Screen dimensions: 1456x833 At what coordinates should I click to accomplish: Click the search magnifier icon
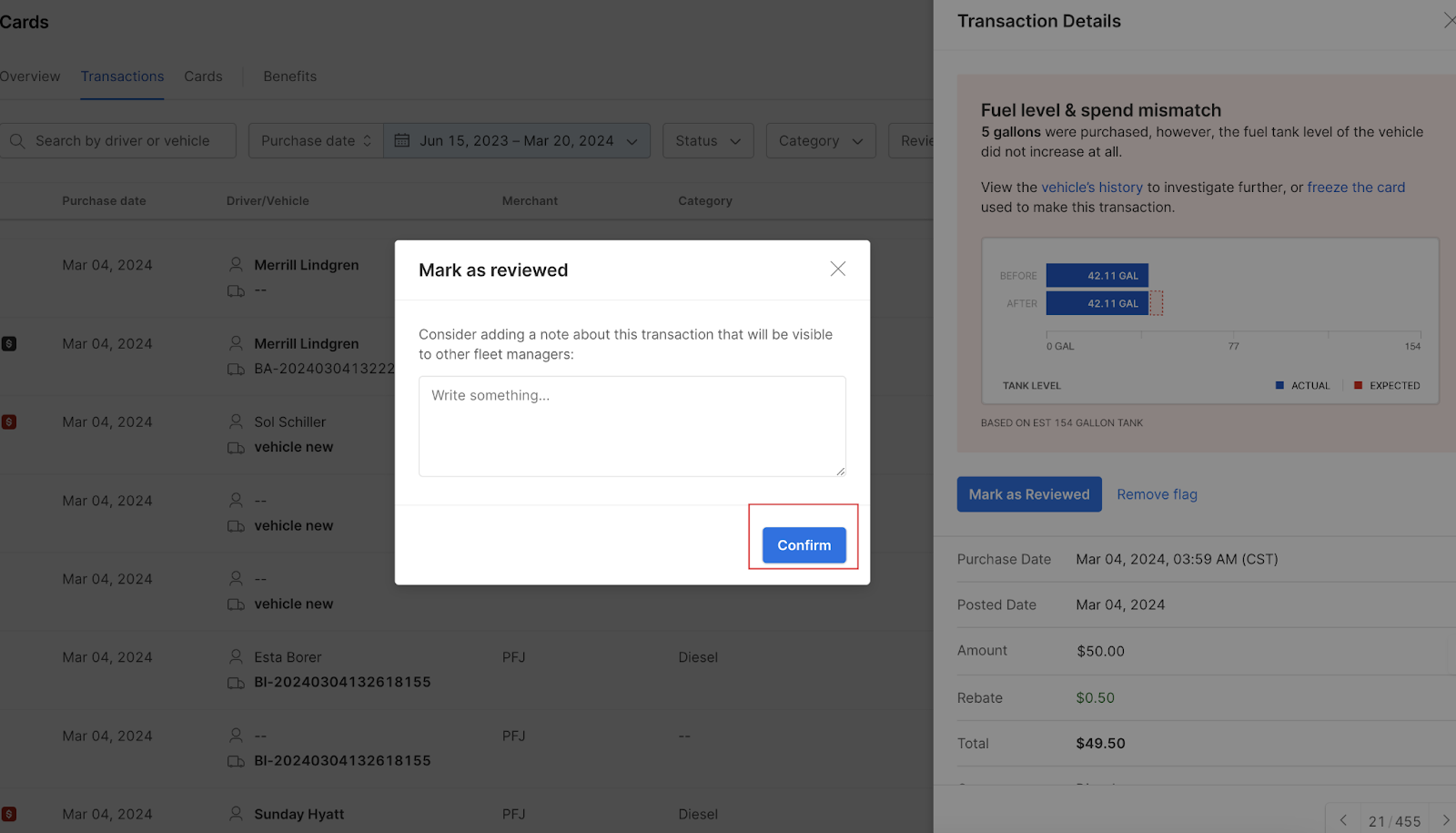[17, 141]
